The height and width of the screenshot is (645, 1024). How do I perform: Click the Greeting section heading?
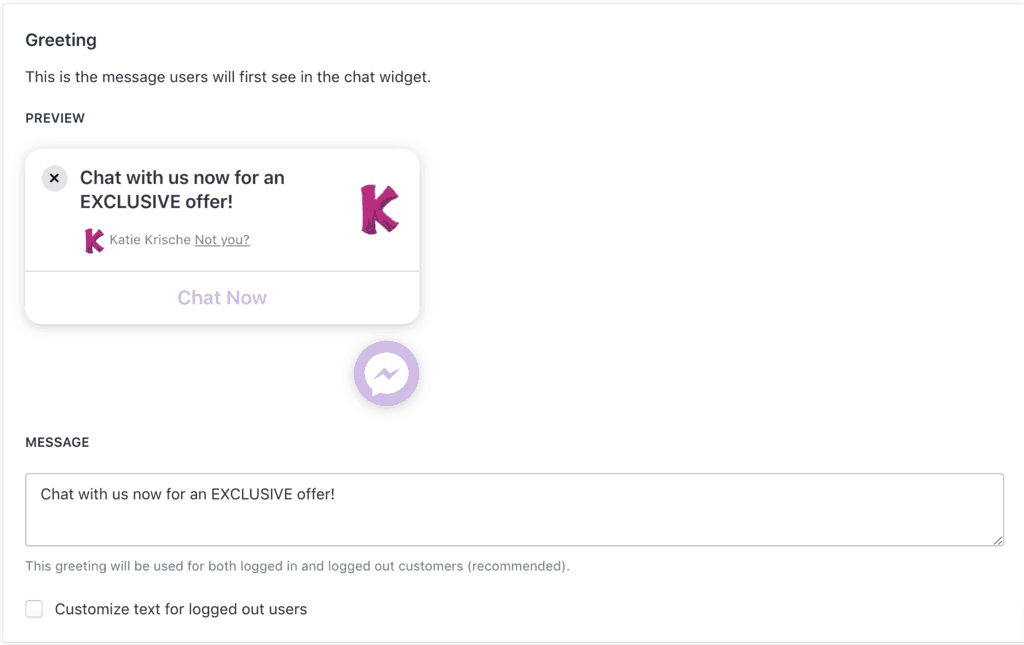coord(61,40)
